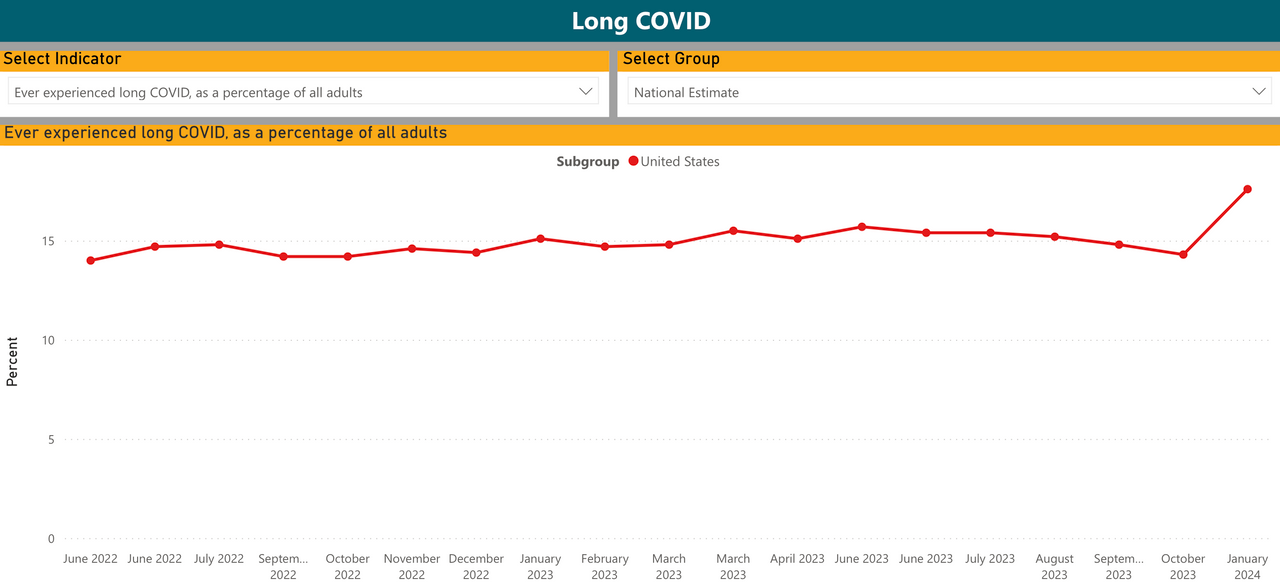Click the February 2023 data point

[x=604, y=247]
